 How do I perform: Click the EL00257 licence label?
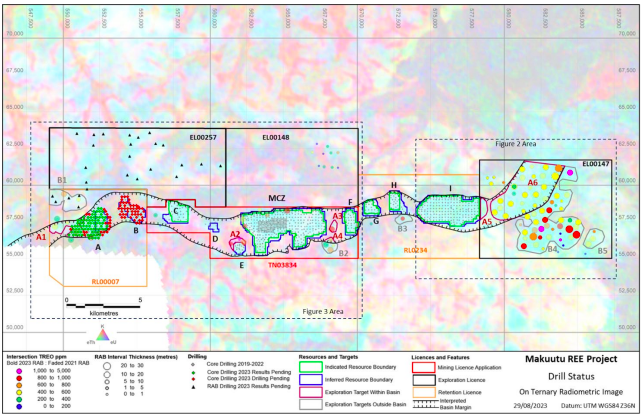(x=203, y=137)
